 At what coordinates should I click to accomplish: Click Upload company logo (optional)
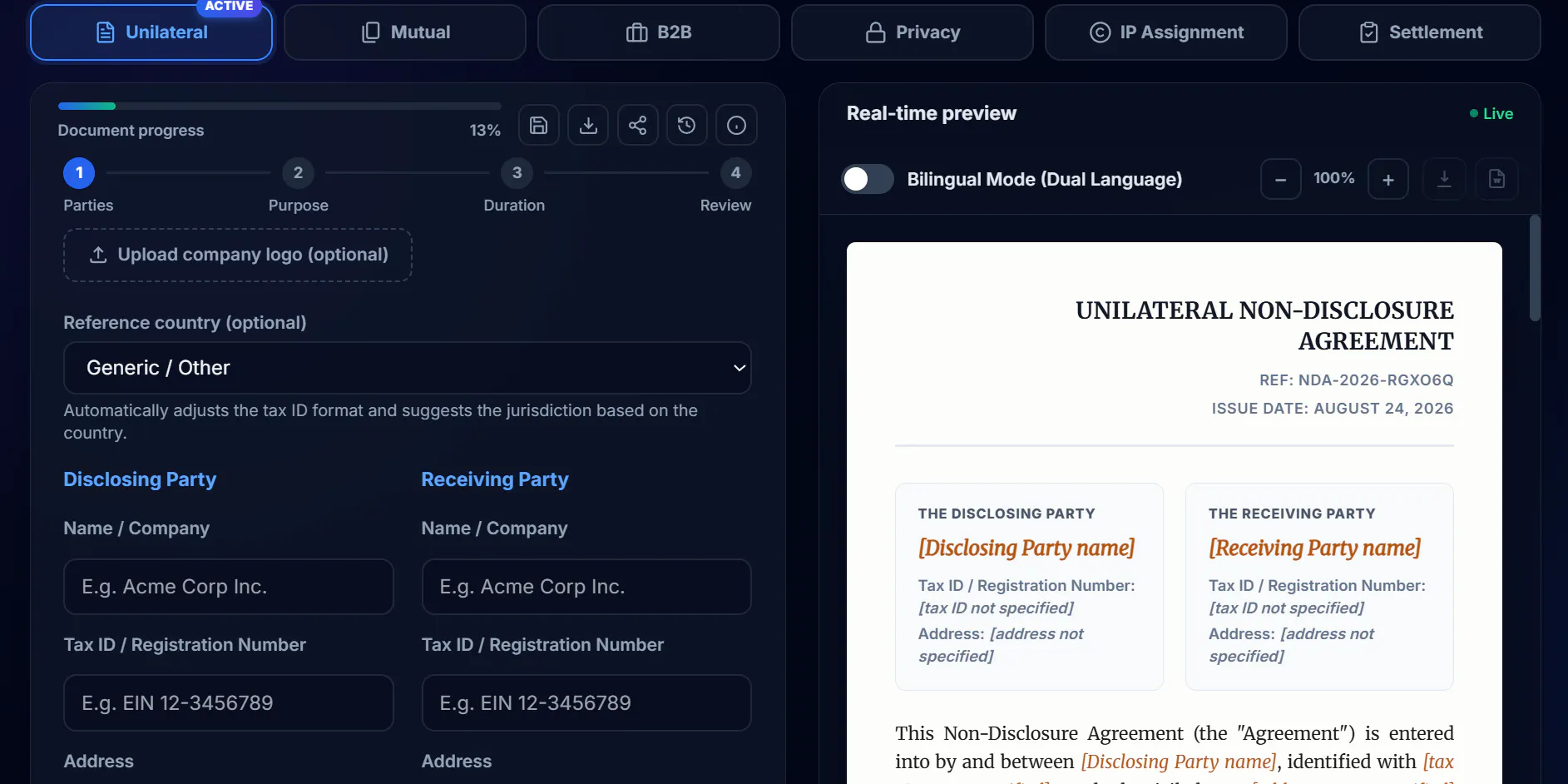point(238,255)
